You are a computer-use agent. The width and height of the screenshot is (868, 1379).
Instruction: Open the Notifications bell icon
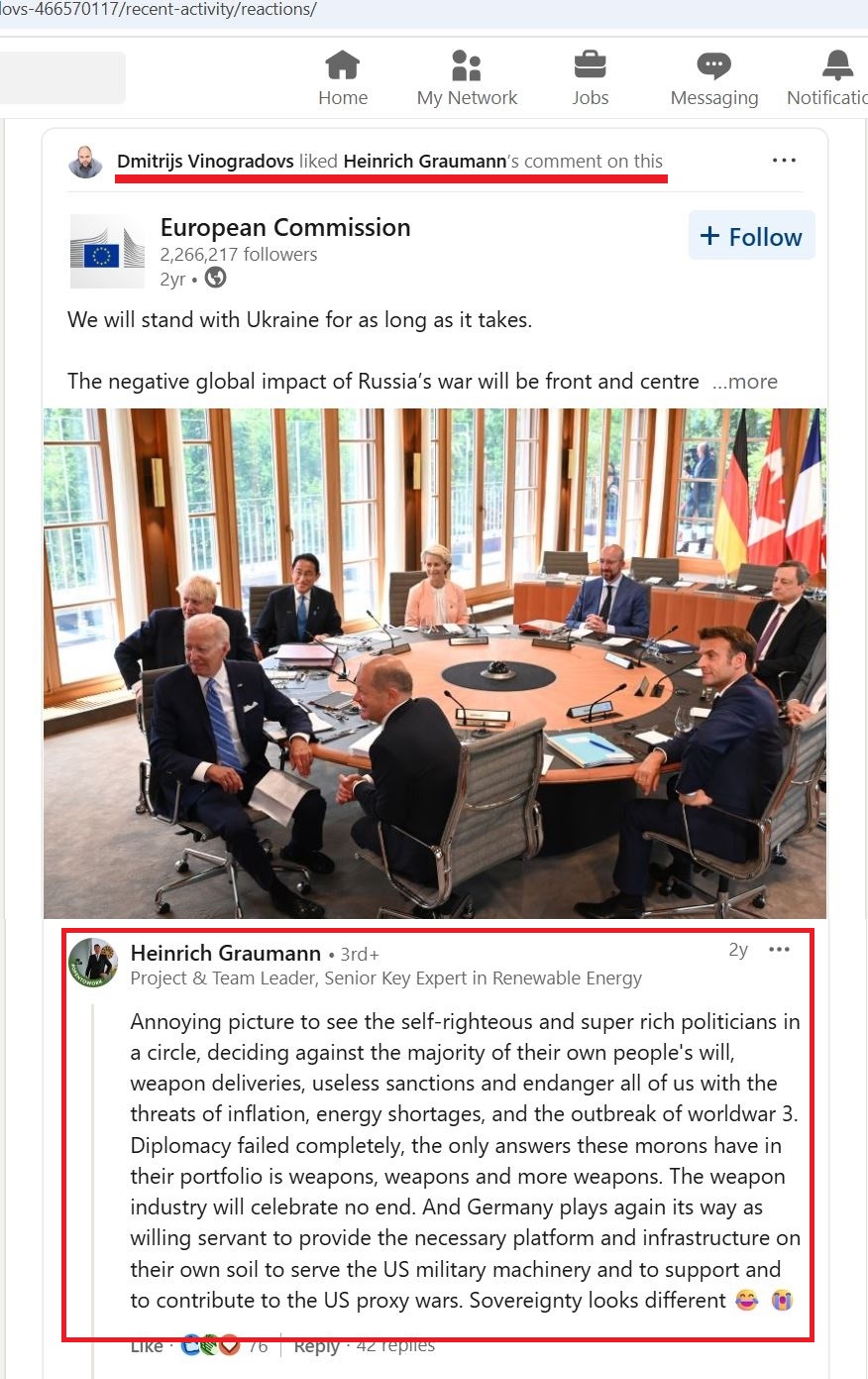click(x=838, y=65)
